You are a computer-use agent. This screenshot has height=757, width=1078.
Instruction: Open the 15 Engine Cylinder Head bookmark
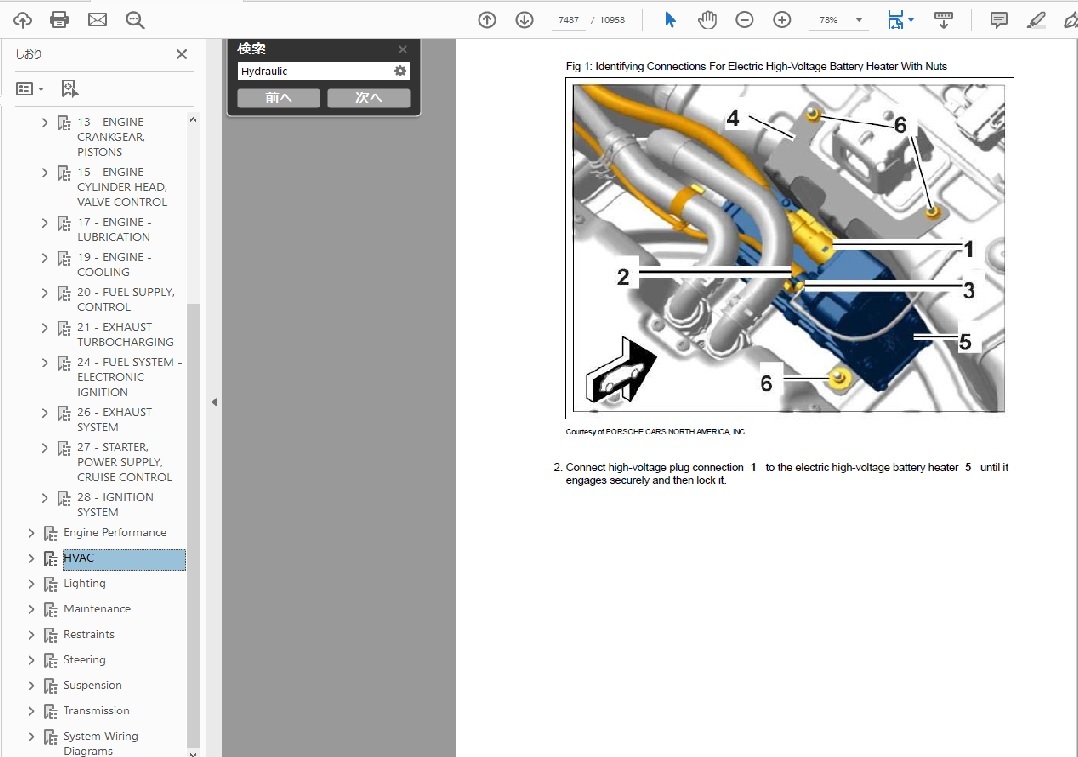coord(122,187)
